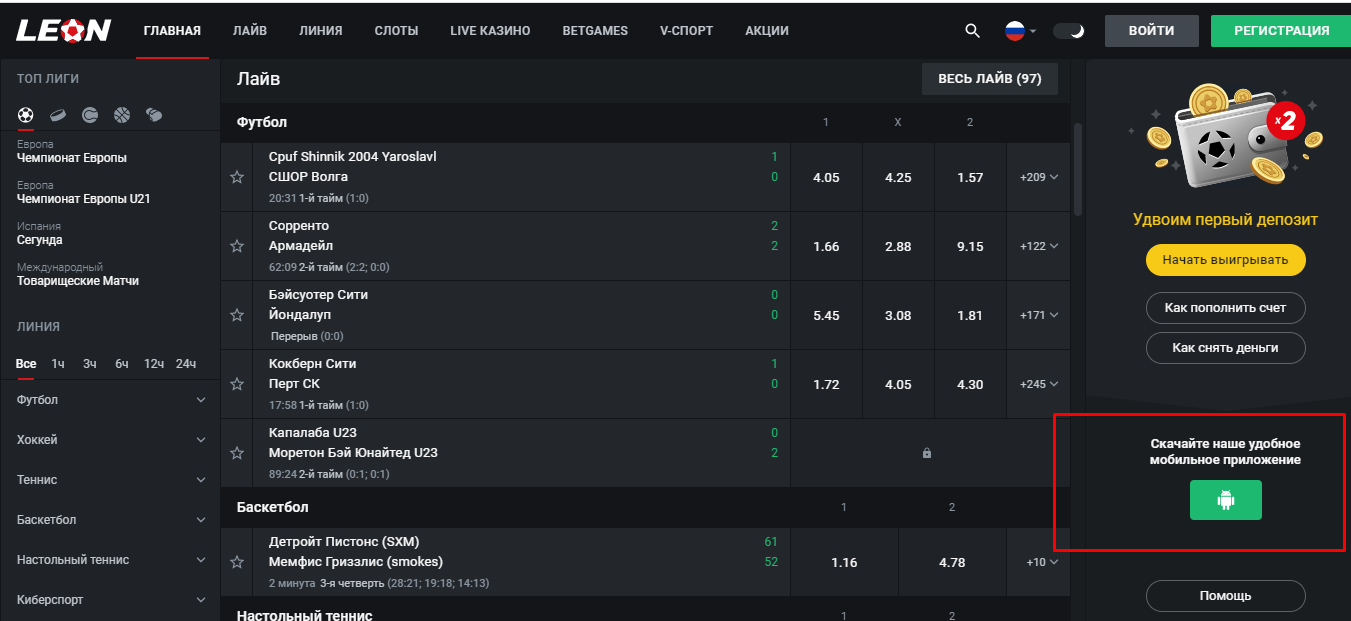Image resolution: width=1351 pixels, height=621 pixels.
Task: Expand +10 markets for Детройт Пистонс match
Action: point(1042,562)
